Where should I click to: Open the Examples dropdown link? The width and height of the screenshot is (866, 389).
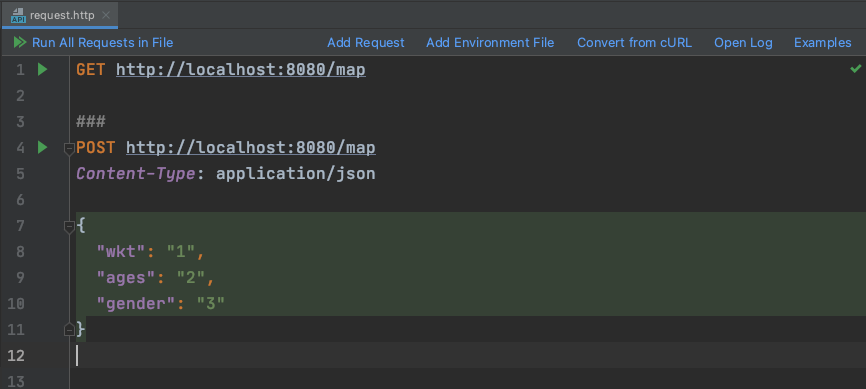[x=823, y=43]
